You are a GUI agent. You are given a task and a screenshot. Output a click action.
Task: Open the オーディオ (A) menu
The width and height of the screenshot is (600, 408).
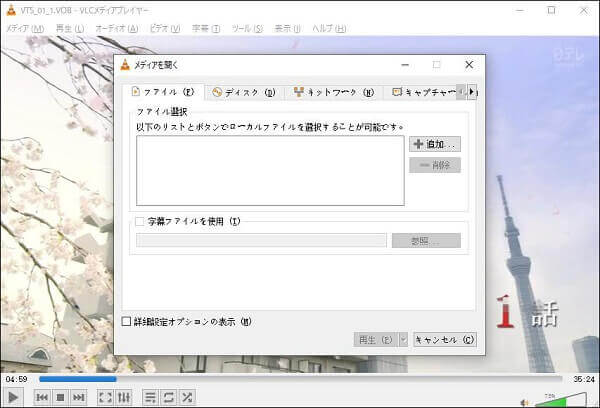point(117,28)
